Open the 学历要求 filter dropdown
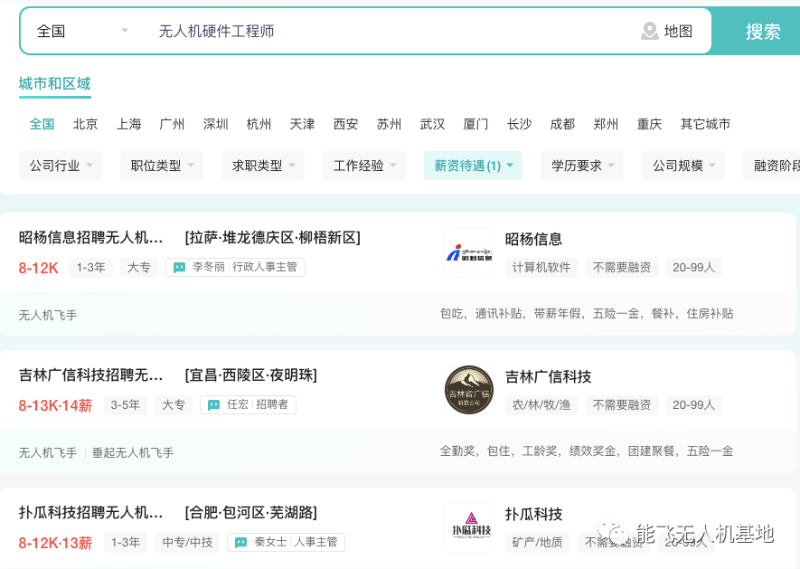Screen dimensions: 800x569 coord(582,165)
